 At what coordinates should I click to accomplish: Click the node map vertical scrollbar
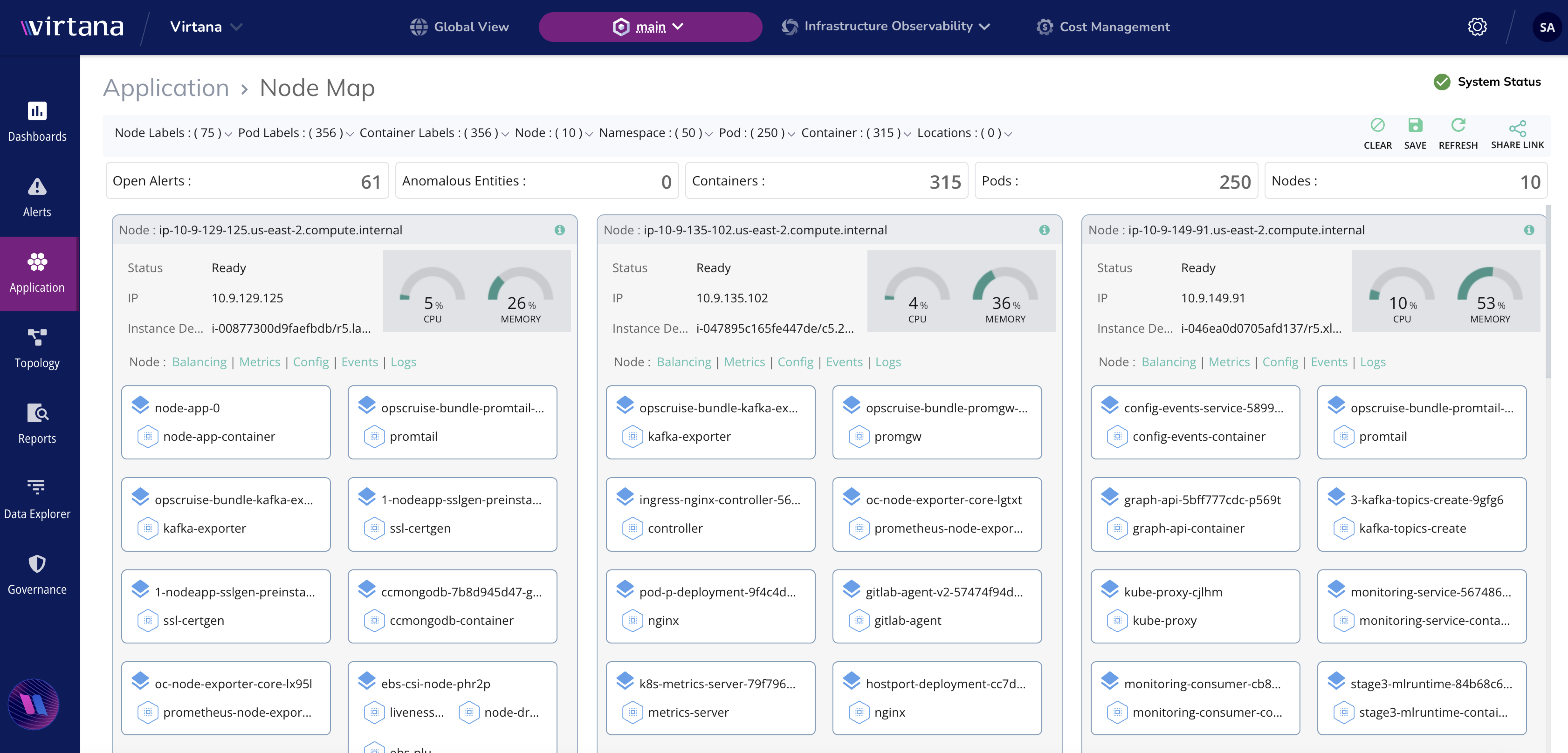coord(1548,292)
